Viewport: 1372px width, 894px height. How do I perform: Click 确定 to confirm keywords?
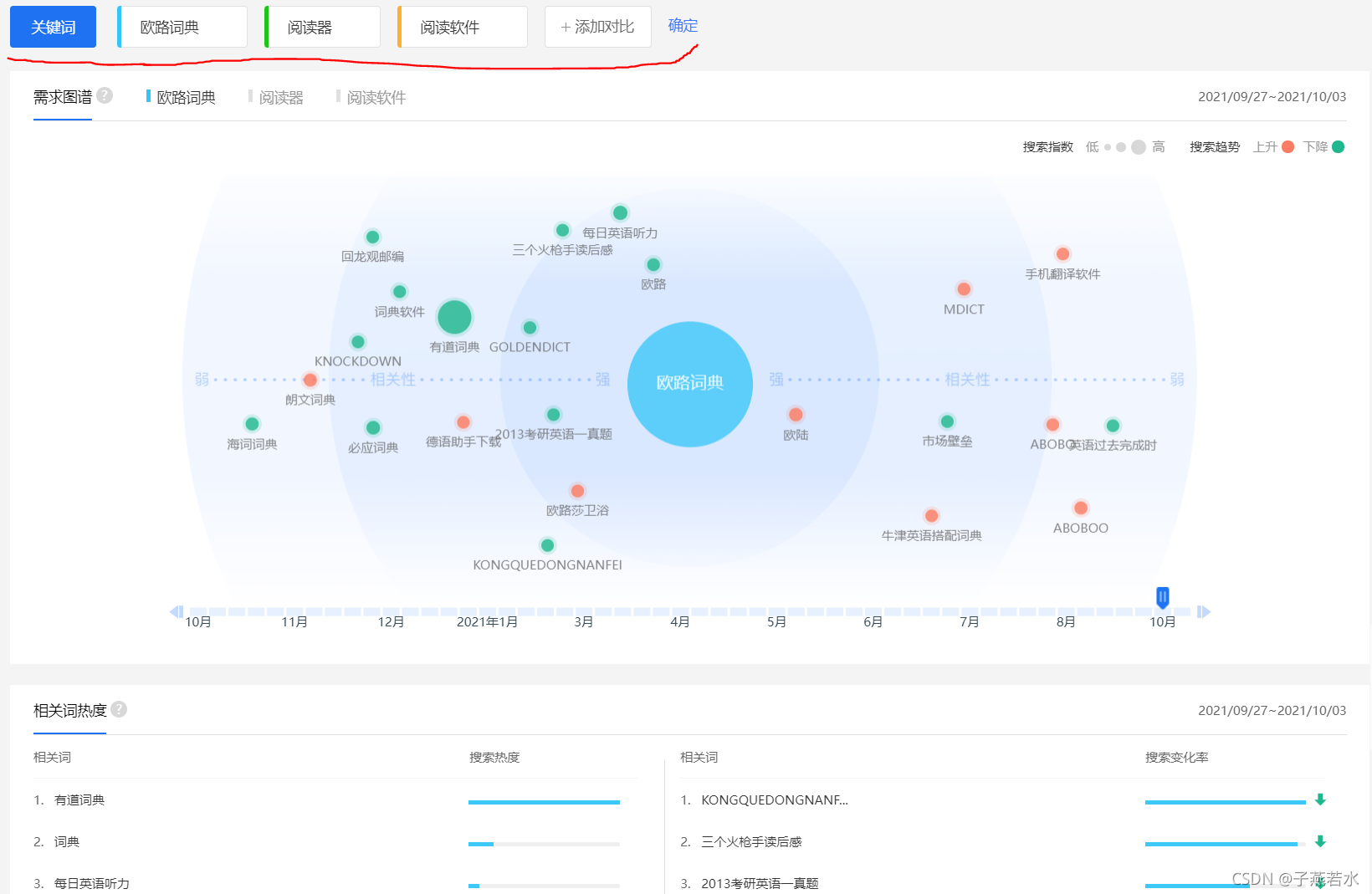pyautogui.click(x=683, y=26)
